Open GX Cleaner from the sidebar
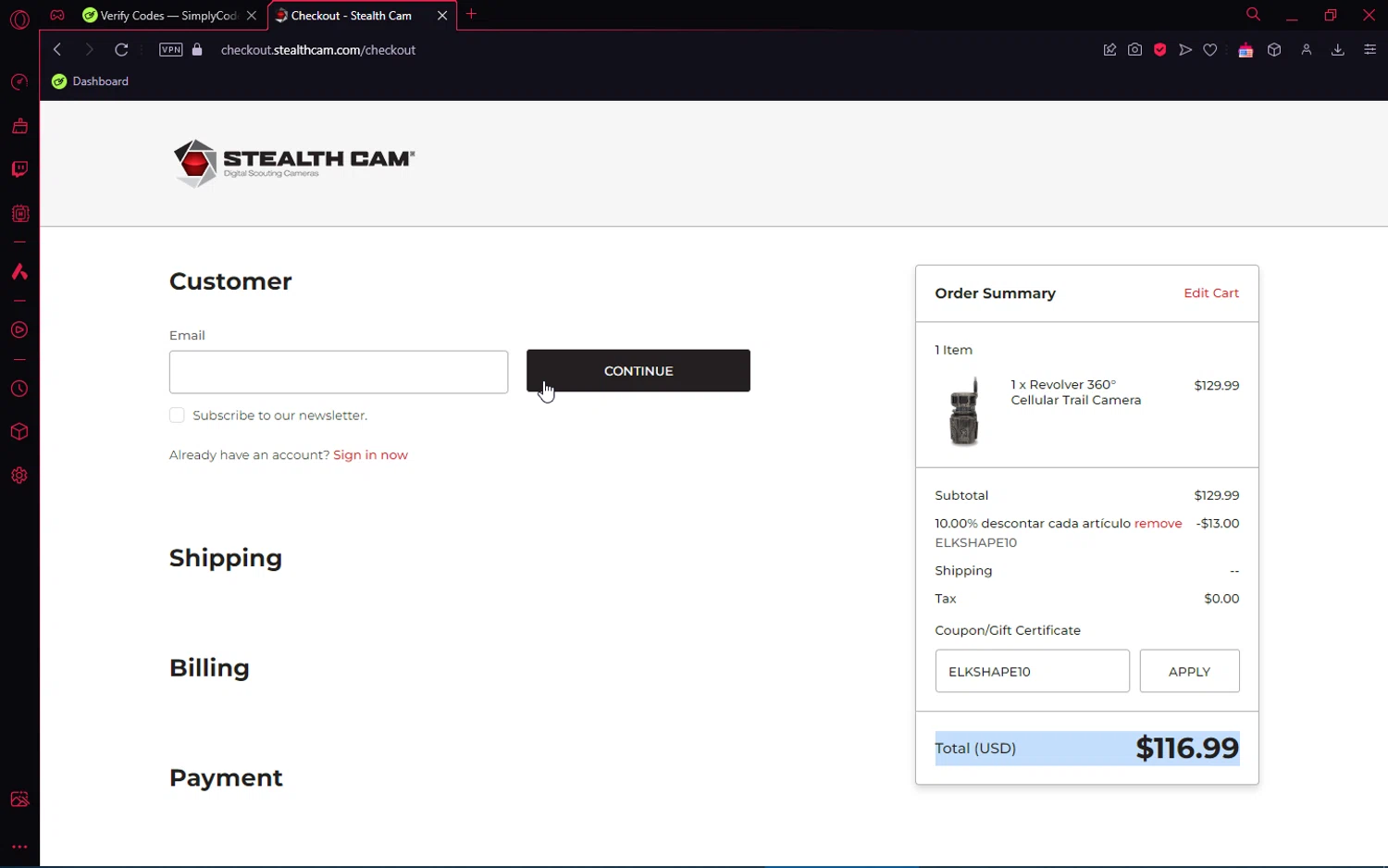The height and width of the screenshot is (868, 1388). click(19, 126)
